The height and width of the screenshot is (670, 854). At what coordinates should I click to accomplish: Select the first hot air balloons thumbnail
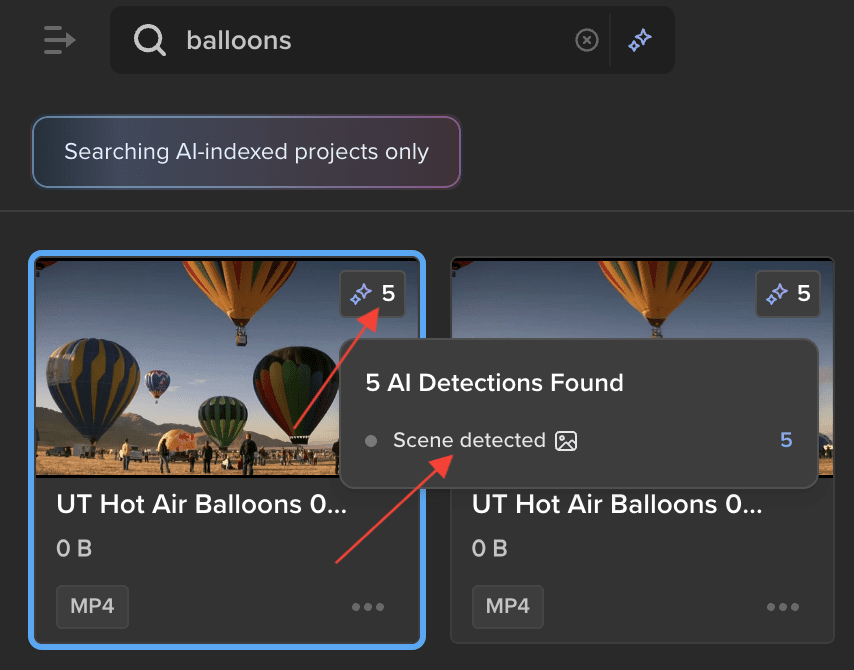tap(188, 368)
